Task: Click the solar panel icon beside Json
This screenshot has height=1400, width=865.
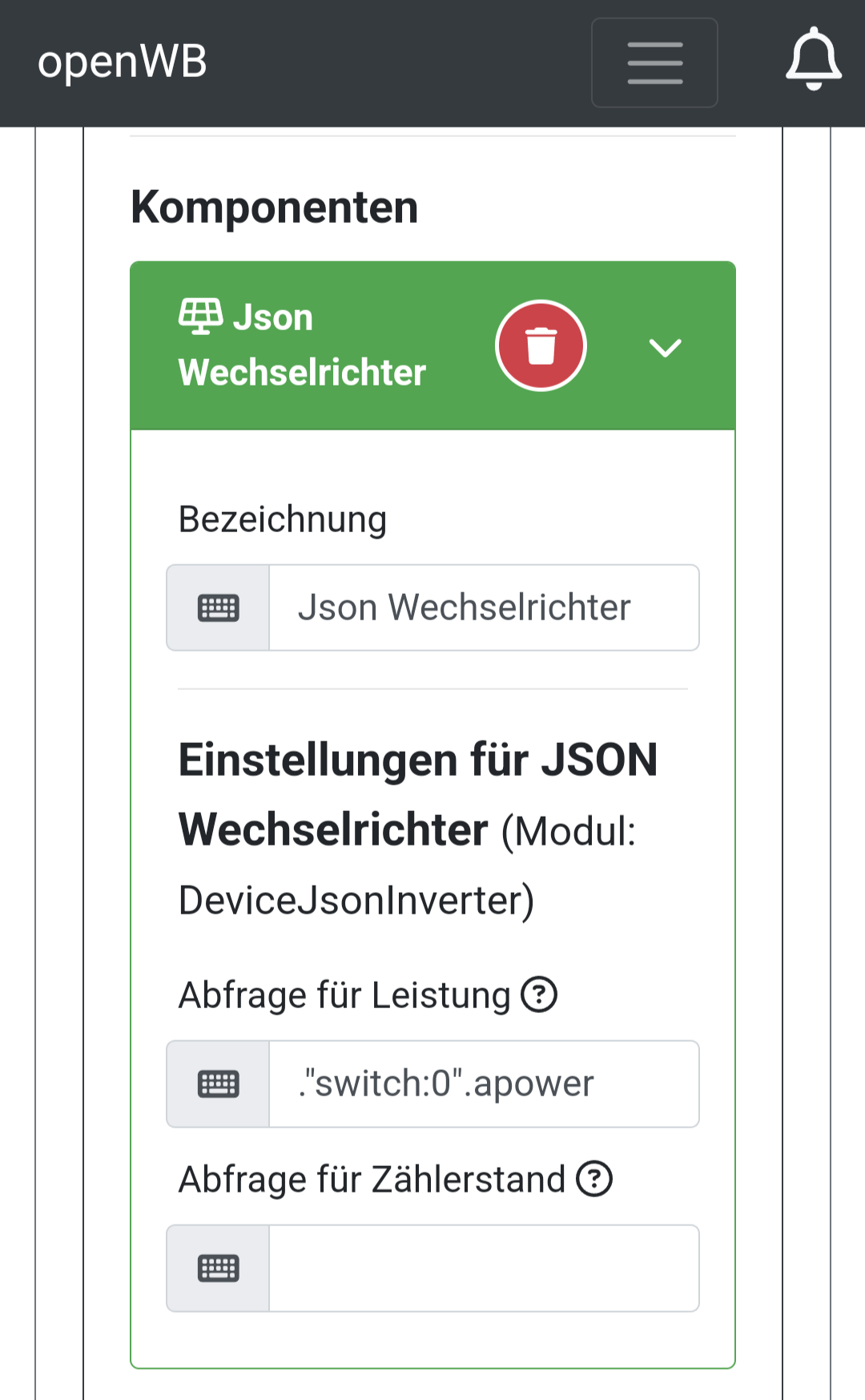Action: point(200,316)
